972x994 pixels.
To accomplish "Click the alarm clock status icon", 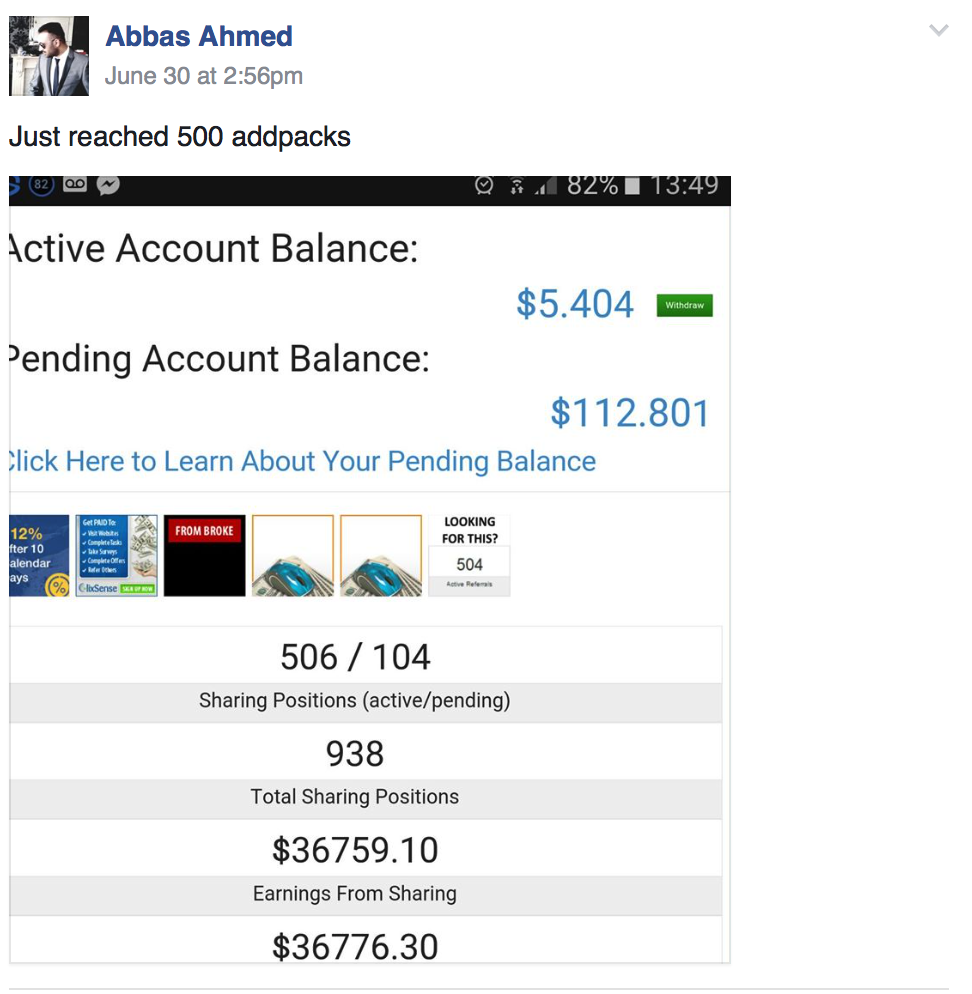I will click(x=484, y=186).
